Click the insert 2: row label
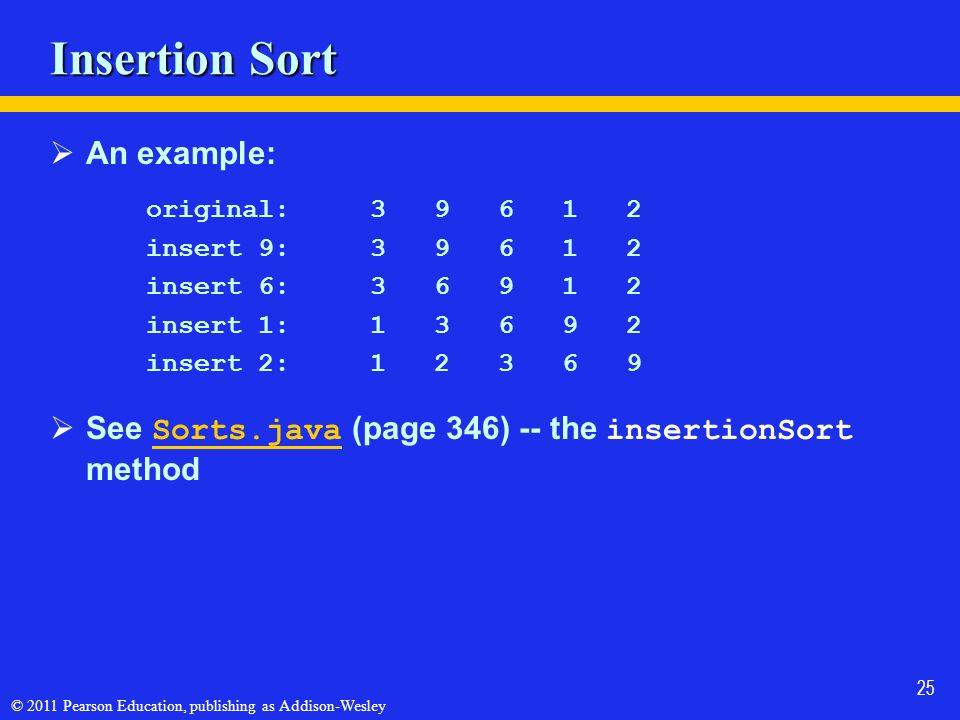The width and height of the screenshot is (960, 720). tap(217, 363)
